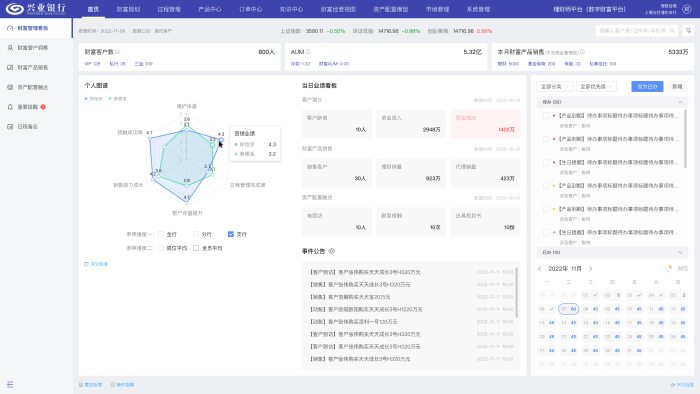
Task: Click the info icon beside AUM
Action: pyautogui.click(x=308, y=52)
